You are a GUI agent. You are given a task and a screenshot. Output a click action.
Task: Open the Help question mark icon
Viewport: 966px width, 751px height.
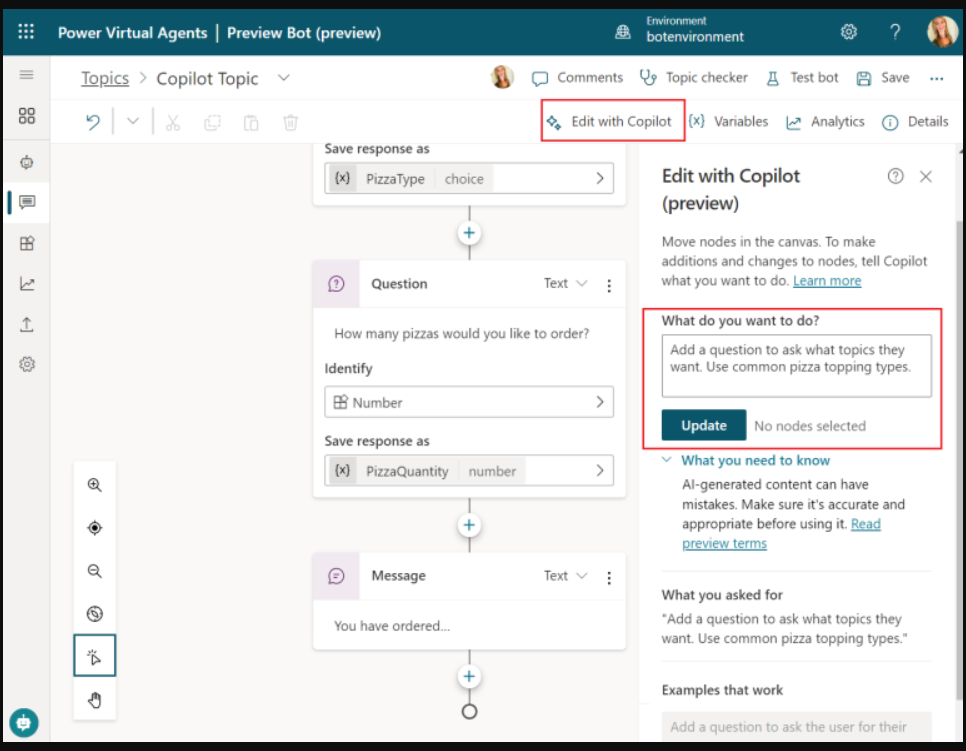pyautogui.click(x=895, y=31)
